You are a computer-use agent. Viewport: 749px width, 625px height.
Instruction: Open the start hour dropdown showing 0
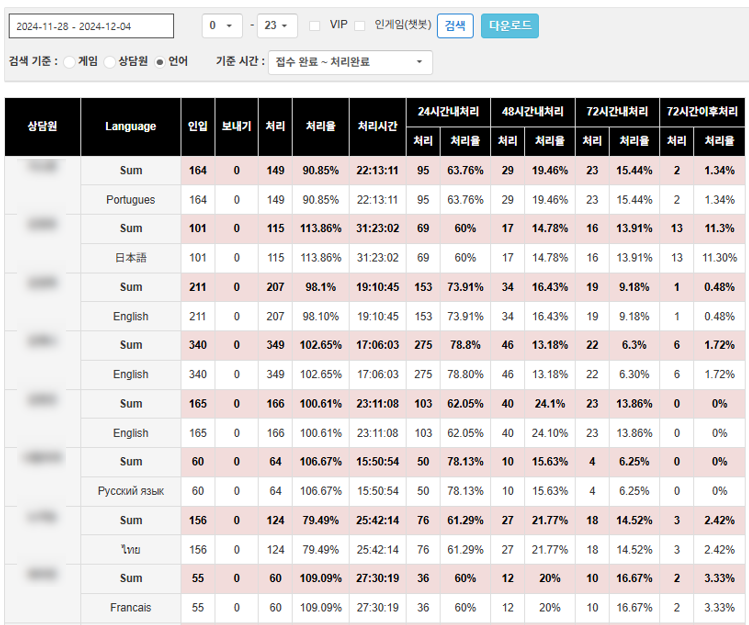tap(222, 26)
